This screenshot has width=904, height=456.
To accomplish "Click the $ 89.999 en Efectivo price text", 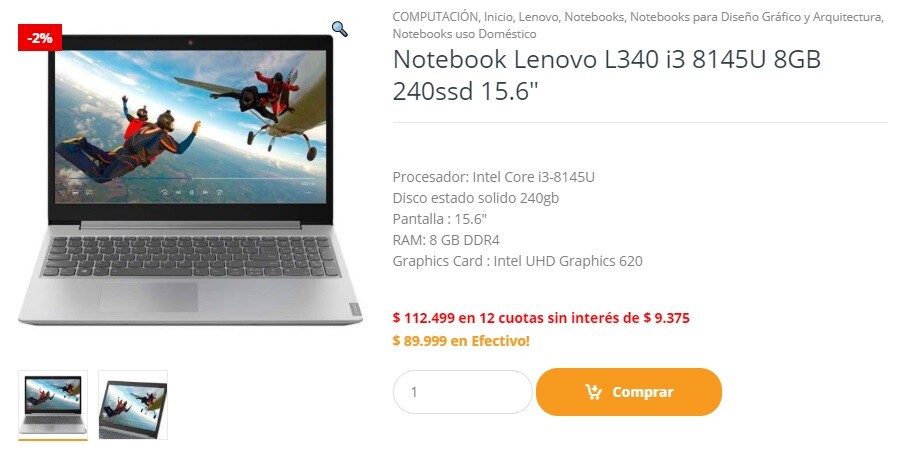I will (x=461, y=341).
